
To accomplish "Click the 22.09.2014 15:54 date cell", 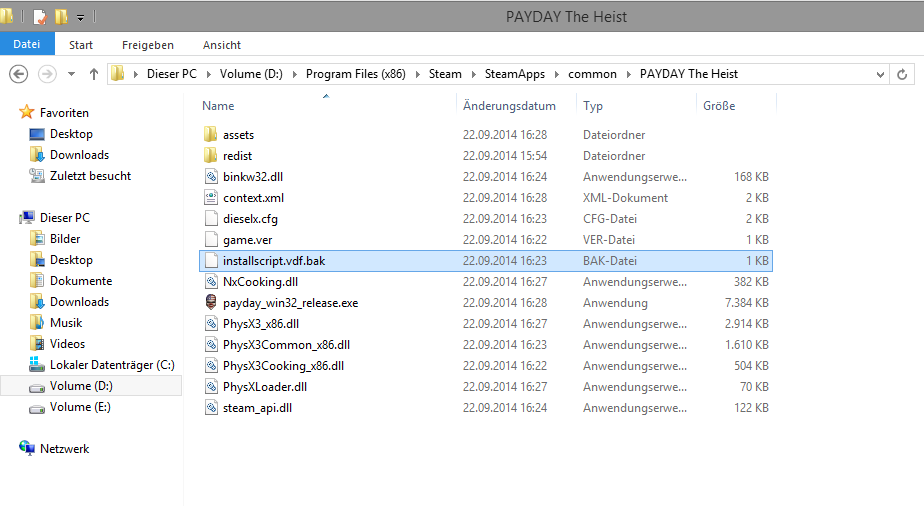I will [505, 156].
